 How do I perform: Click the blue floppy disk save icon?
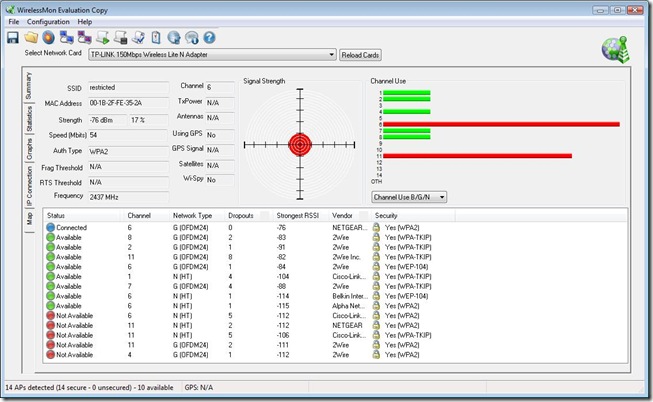pos(13,37)
